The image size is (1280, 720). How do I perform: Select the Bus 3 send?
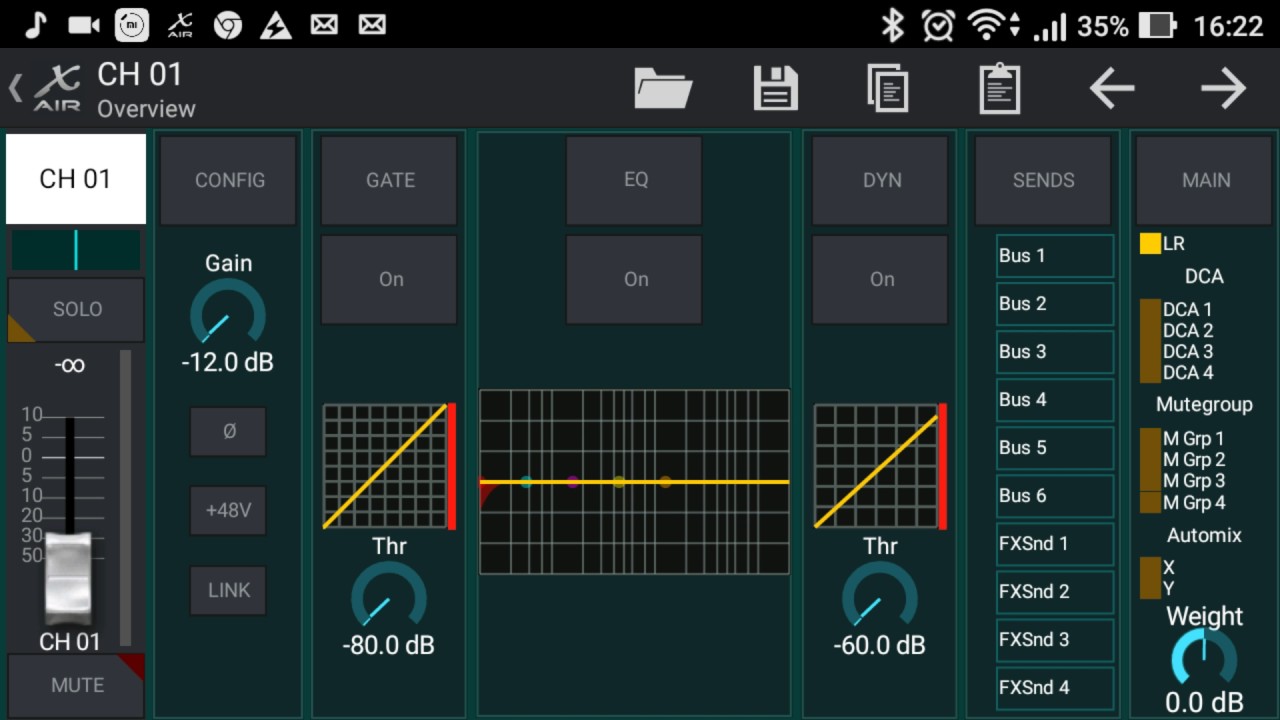[1055, 352]
